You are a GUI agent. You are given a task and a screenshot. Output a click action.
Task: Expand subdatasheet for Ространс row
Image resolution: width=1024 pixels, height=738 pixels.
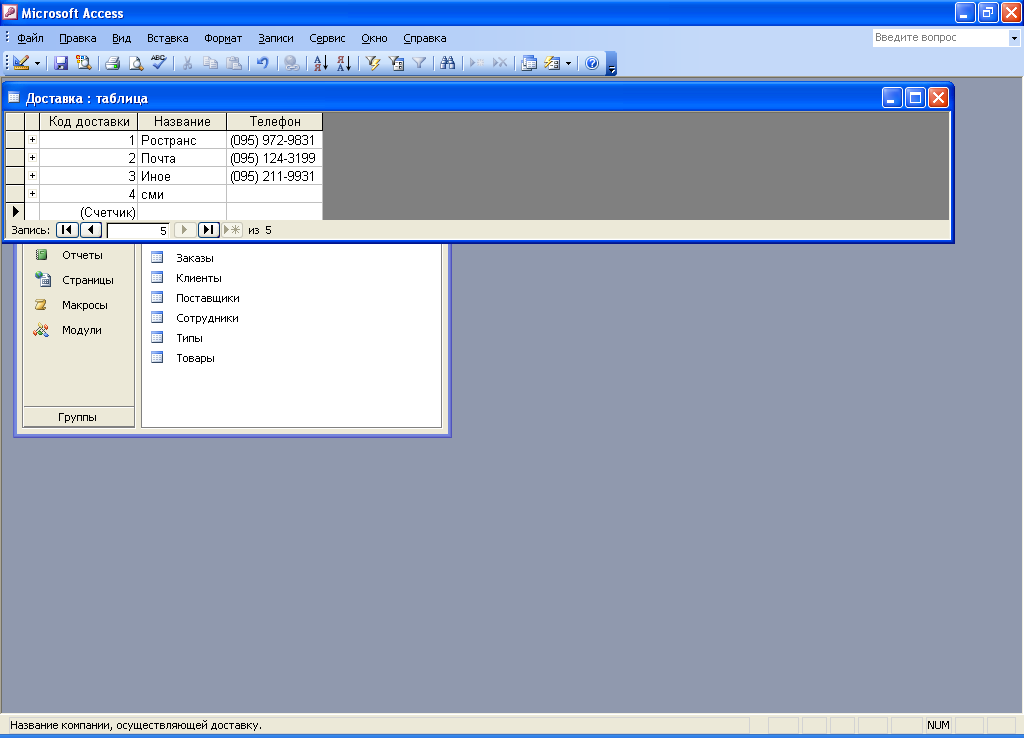coord(32,140)
